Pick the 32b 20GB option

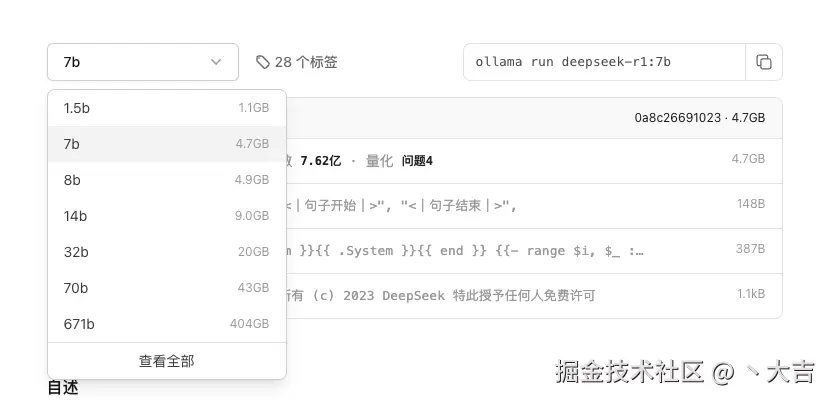(167, 252)
